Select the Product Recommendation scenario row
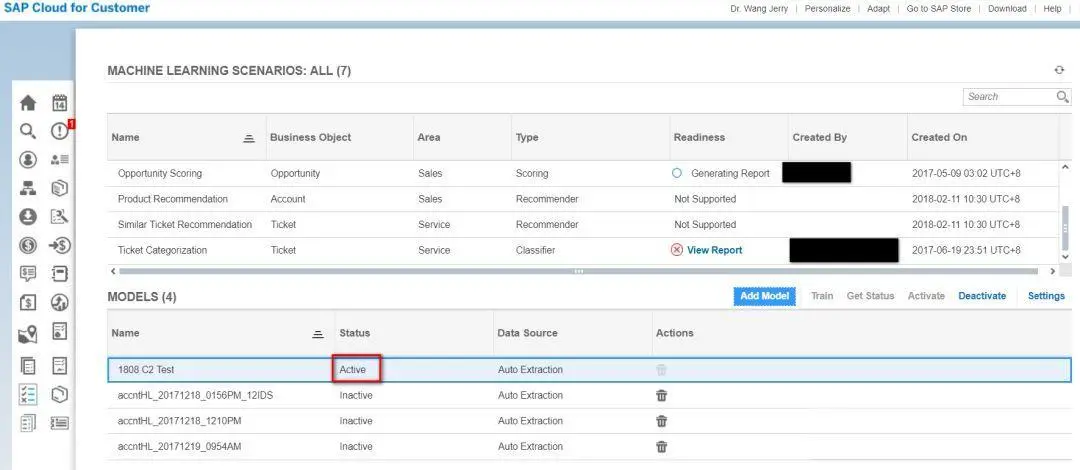This screenshot has height=470, width=1080. (x=583, y=199)
